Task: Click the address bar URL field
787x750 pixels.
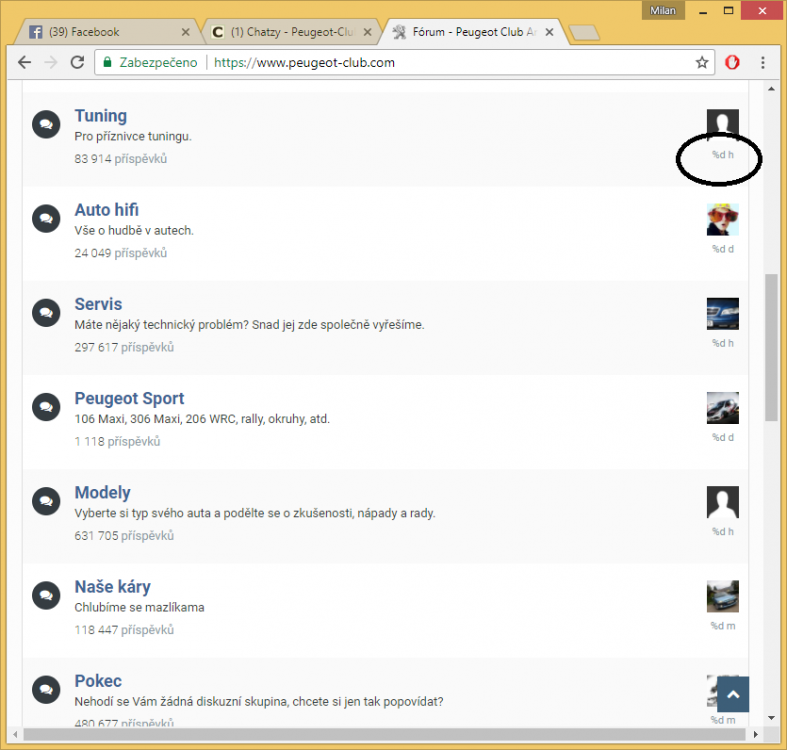Action: pyautogui.click(x=404, y=62)
